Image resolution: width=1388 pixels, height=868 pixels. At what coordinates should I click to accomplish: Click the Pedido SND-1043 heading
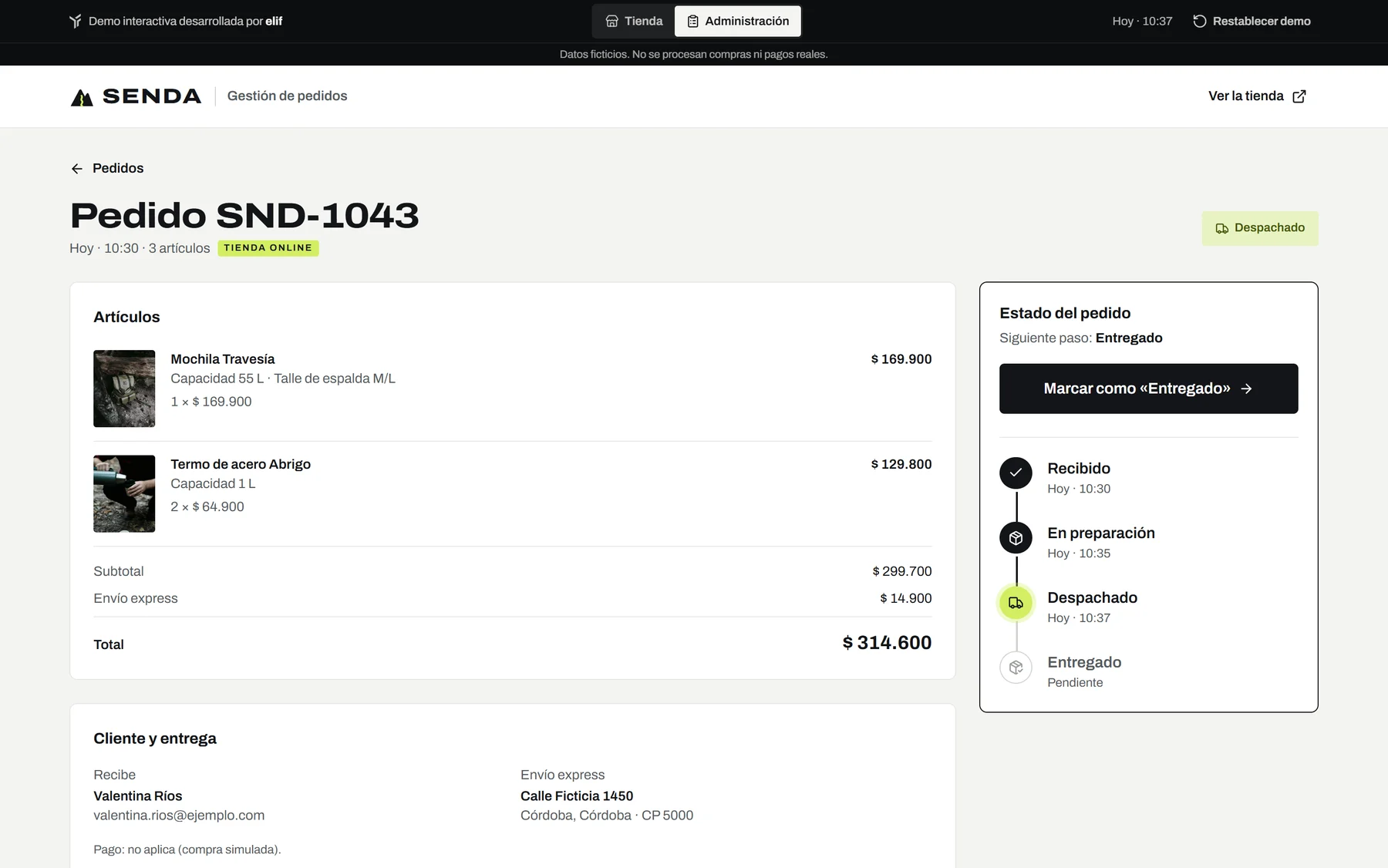click(x=244, y=216)
